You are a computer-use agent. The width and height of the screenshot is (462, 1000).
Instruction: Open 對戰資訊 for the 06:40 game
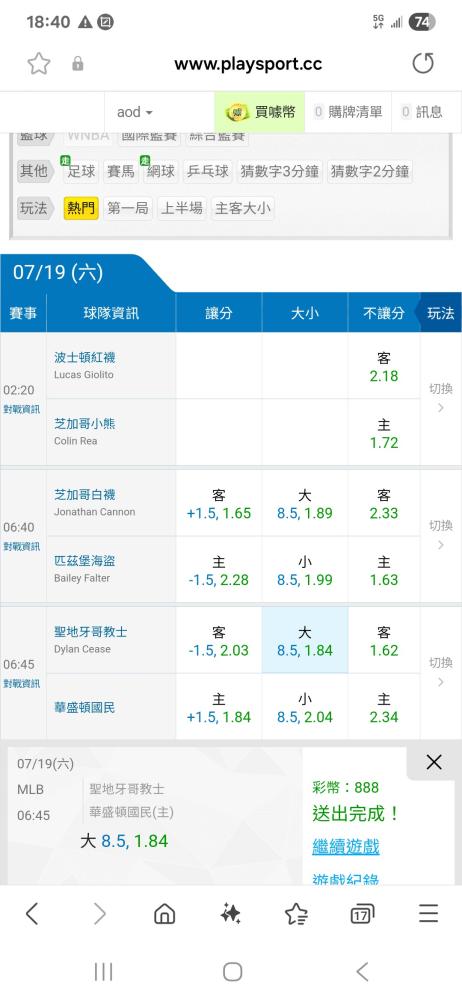coord(22,547)
